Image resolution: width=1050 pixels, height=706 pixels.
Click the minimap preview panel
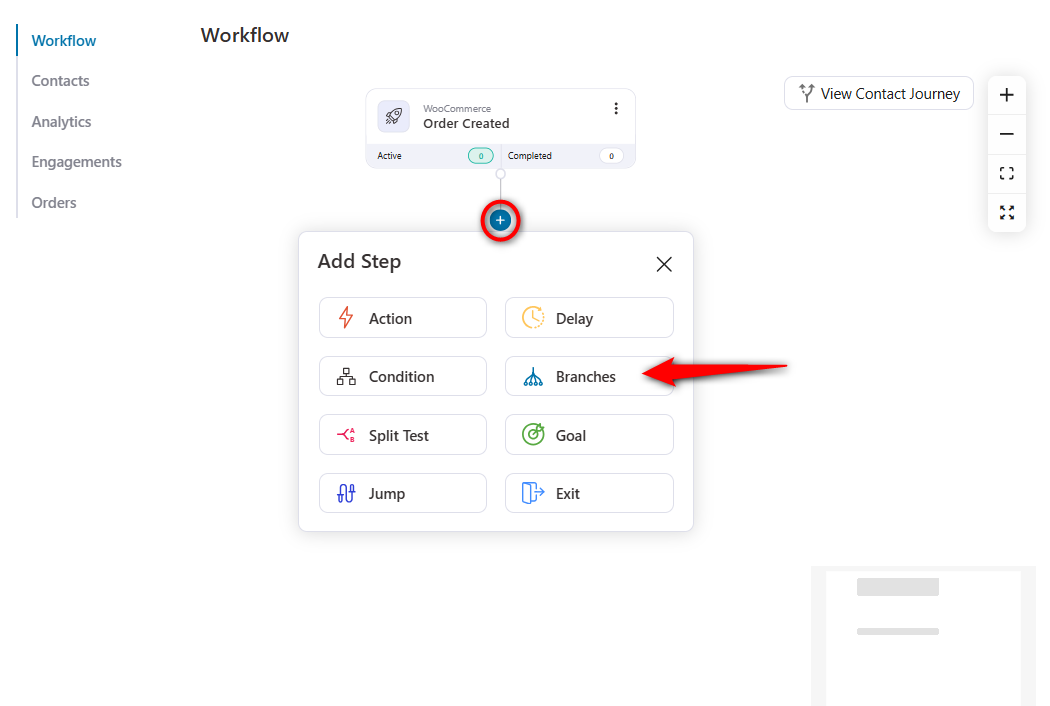923,636
